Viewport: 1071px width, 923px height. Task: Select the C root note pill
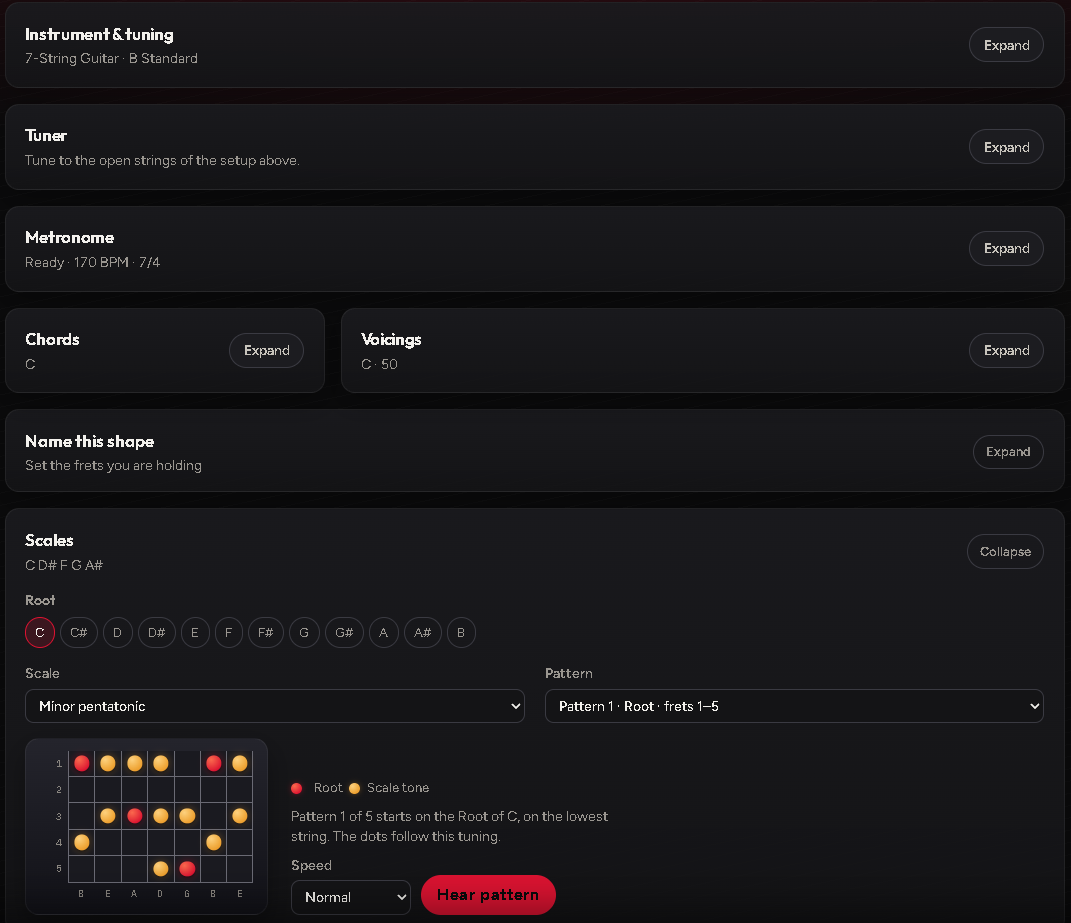click(40, 633)
